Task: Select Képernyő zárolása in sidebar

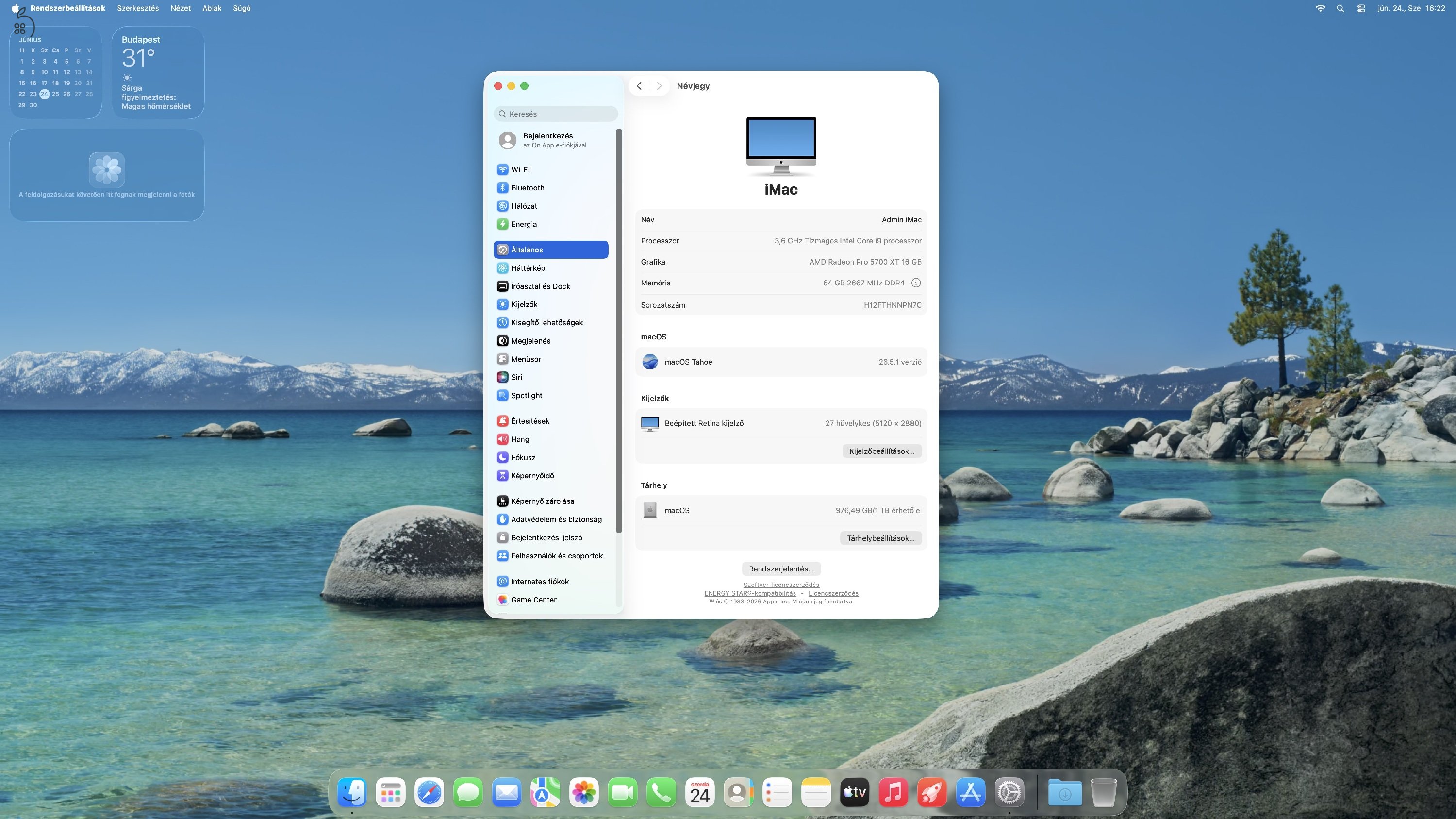Action: pyautogui.click(x=550, y=501)
